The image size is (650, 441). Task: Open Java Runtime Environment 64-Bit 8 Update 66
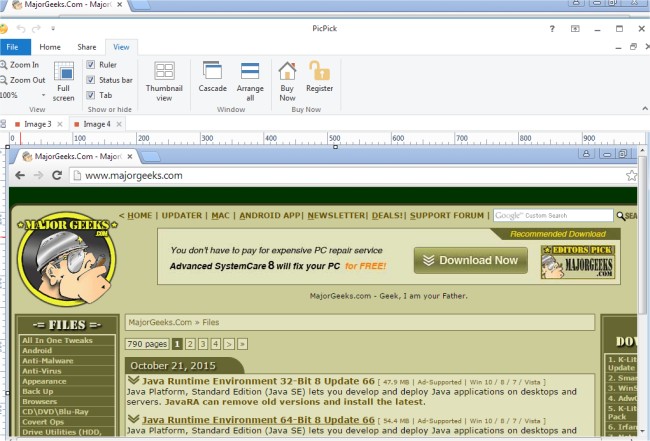(258, 419)
